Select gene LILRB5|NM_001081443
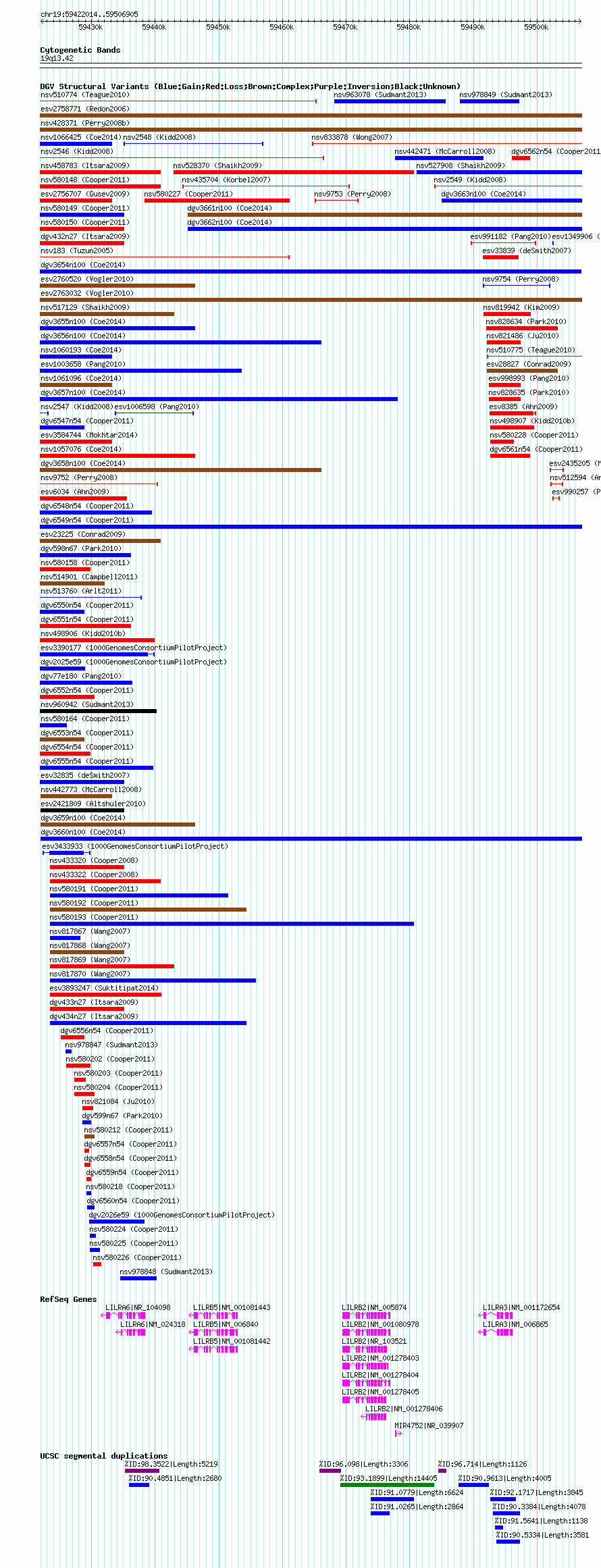The image size is (601, 1568). coord(232,1308)
